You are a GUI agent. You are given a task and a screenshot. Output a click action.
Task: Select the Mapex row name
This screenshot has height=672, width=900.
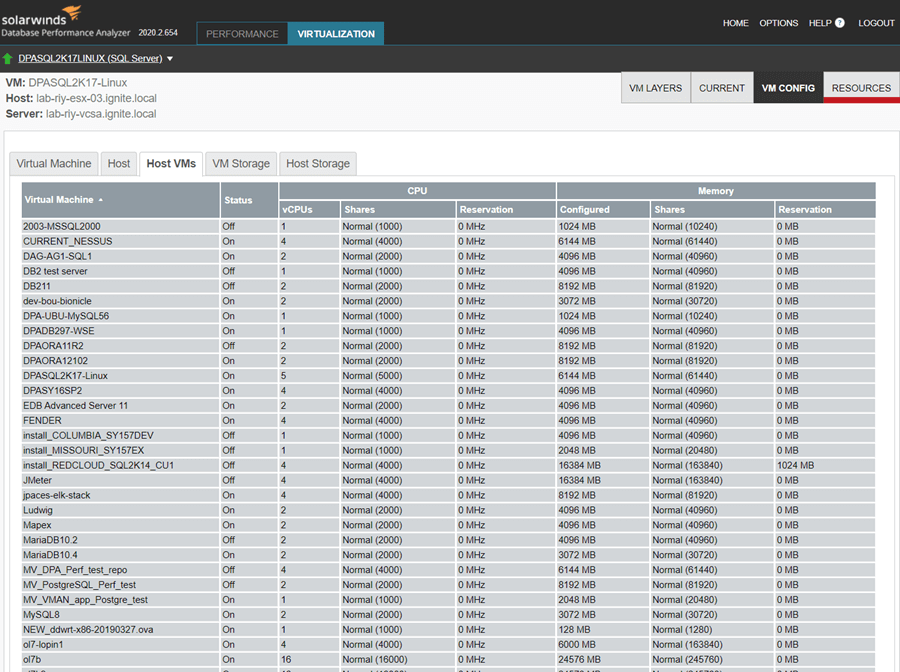click(x=37, y=525)
